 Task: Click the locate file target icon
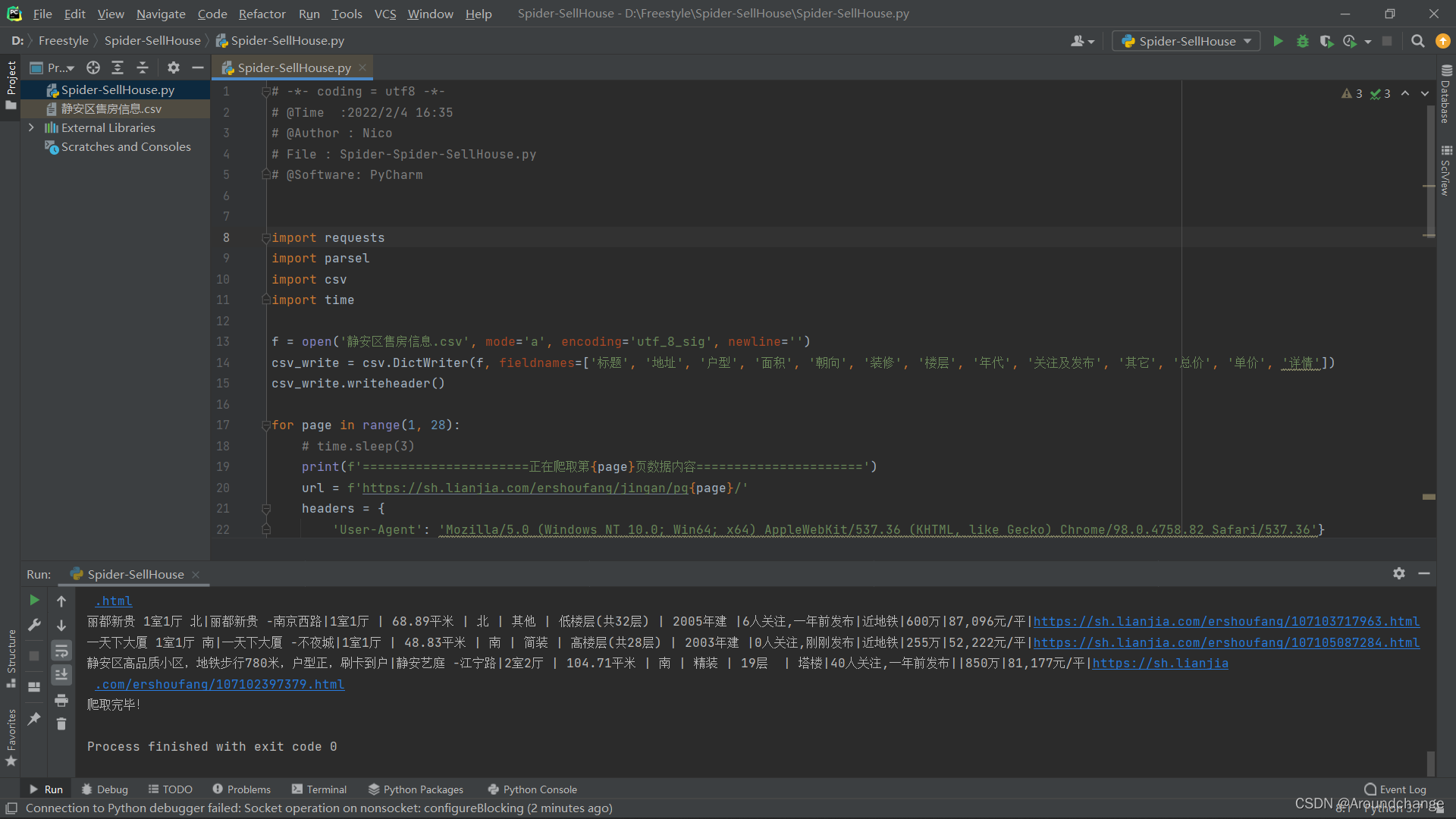pos(93,67)
